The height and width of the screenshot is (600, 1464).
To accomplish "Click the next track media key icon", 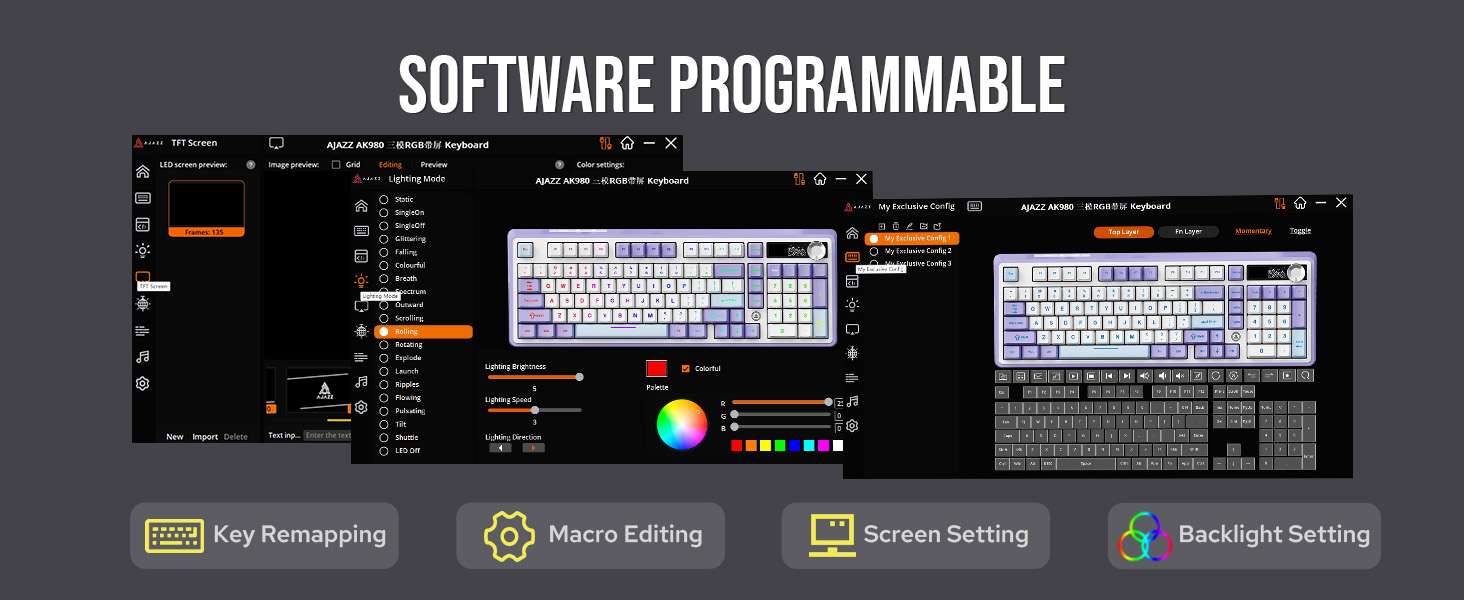I will 1127,376.
